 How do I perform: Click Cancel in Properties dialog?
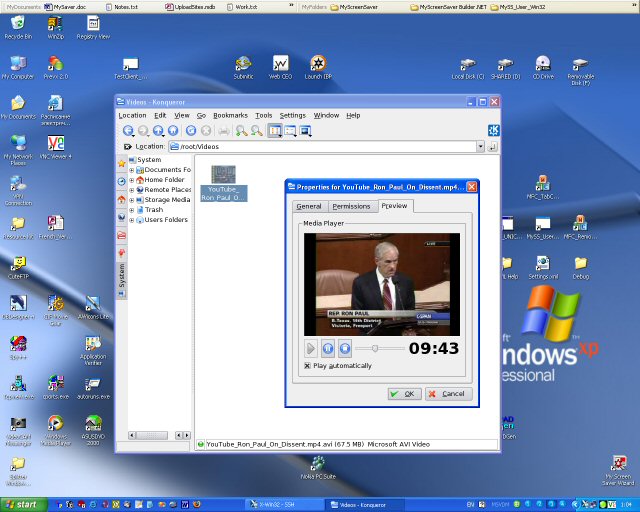coord(449,394)
